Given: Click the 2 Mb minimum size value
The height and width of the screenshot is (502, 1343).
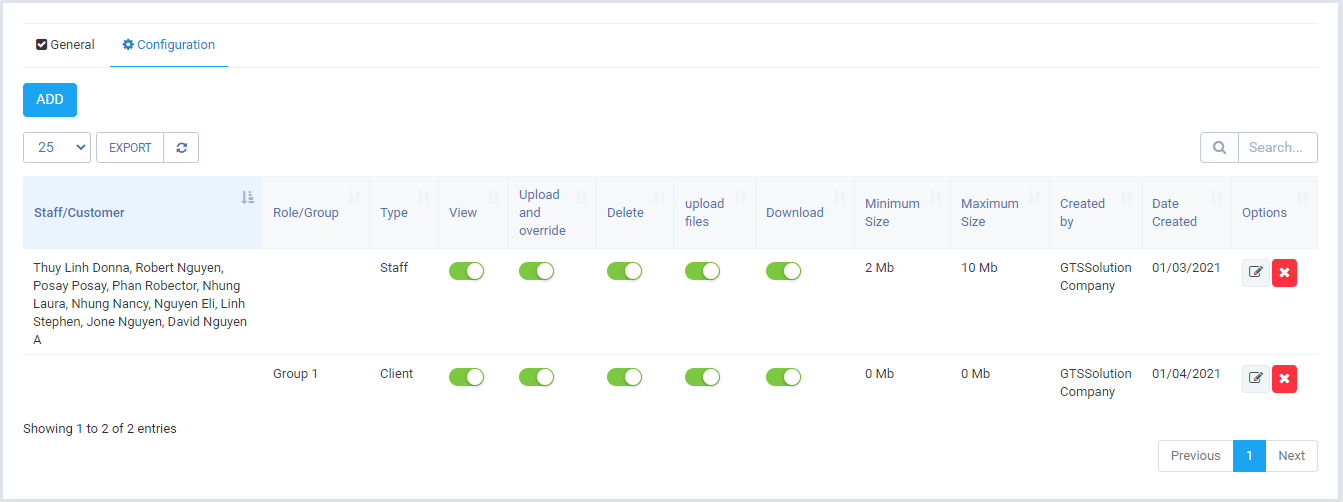Looking at the screenshot, I should click(x=880, y=268).
